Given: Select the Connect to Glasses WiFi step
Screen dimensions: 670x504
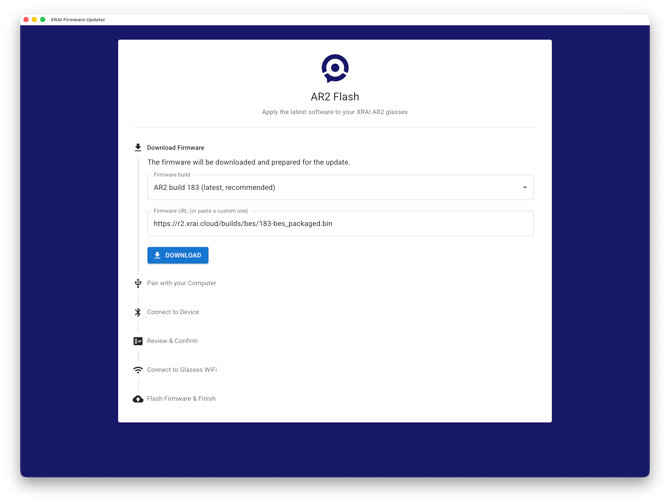Looking at the screenshot, I should click(x=182, y=370).
